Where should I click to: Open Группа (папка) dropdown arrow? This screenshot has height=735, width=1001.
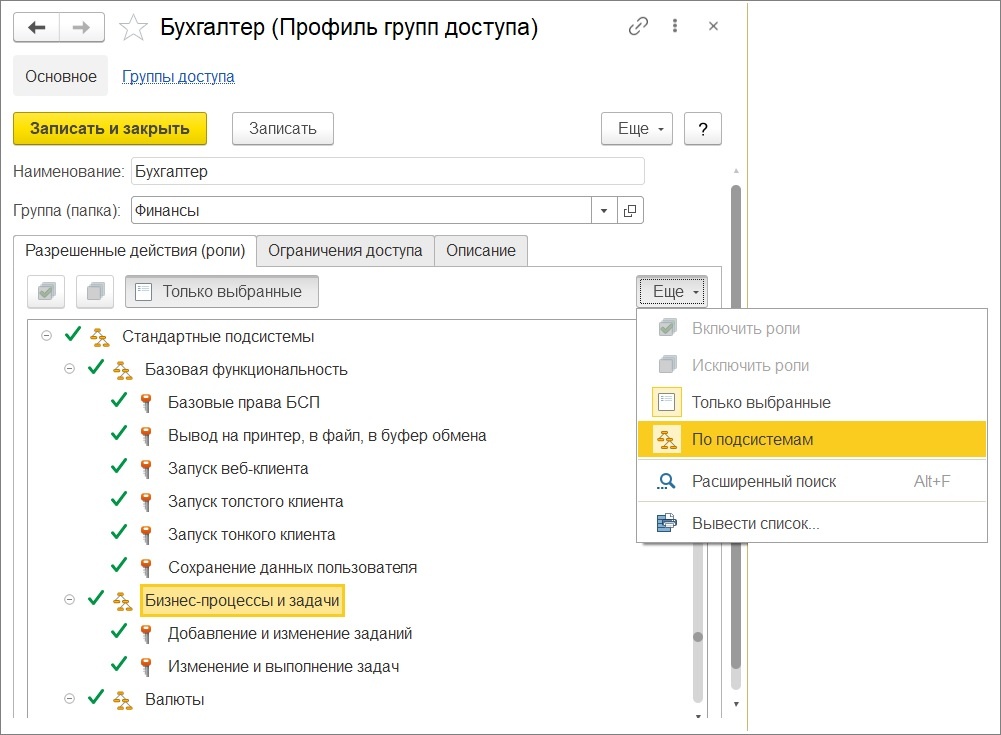coord(604,211)
